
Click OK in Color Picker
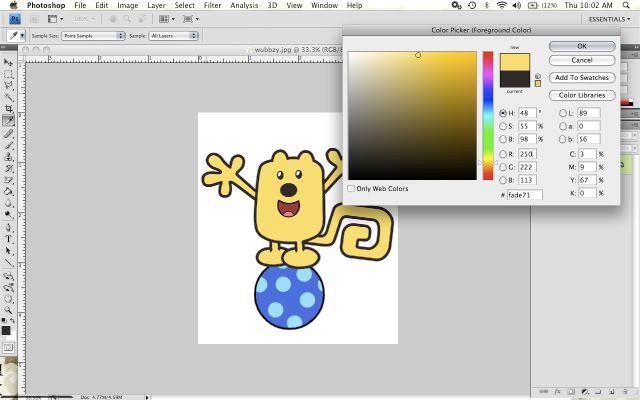(x=582, y=46)
